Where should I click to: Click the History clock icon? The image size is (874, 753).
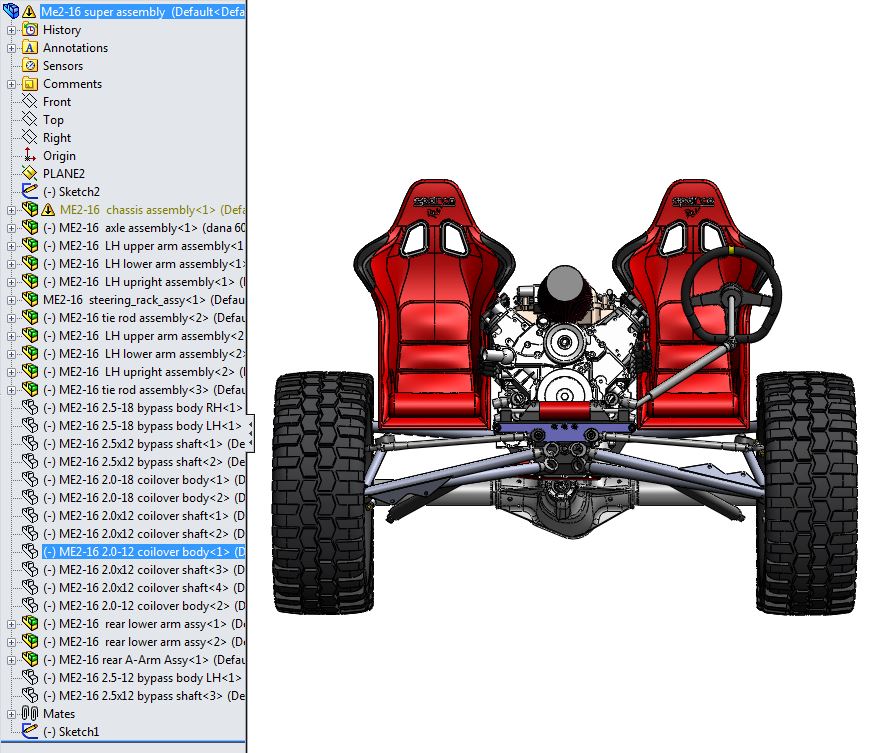pos(30,30)
